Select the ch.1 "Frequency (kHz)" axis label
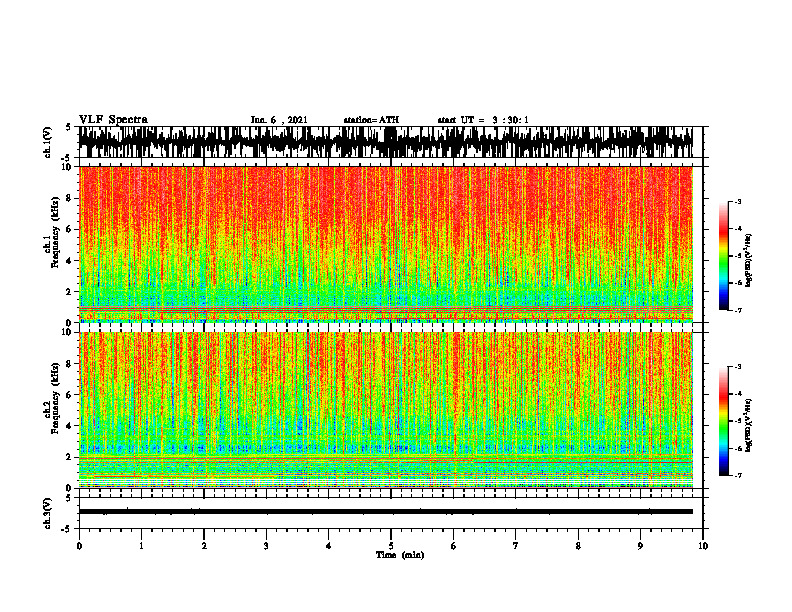The image size is (792, 612). [x=55, y=233]
